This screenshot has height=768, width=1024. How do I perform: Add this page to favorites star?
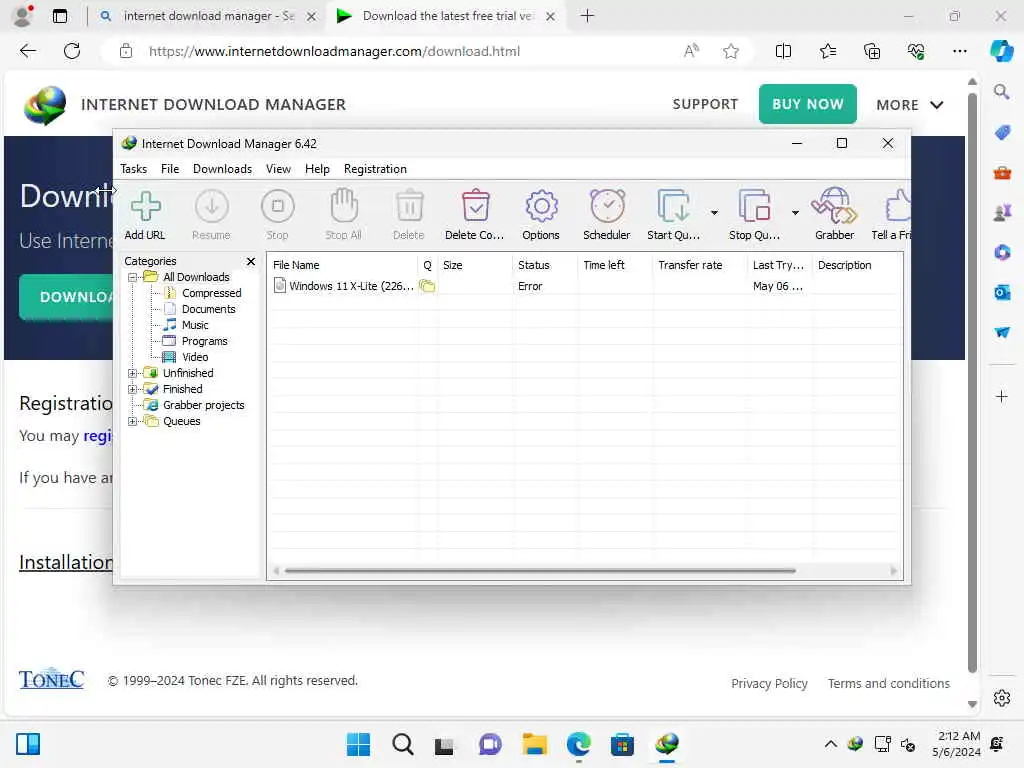coord(731,51)
